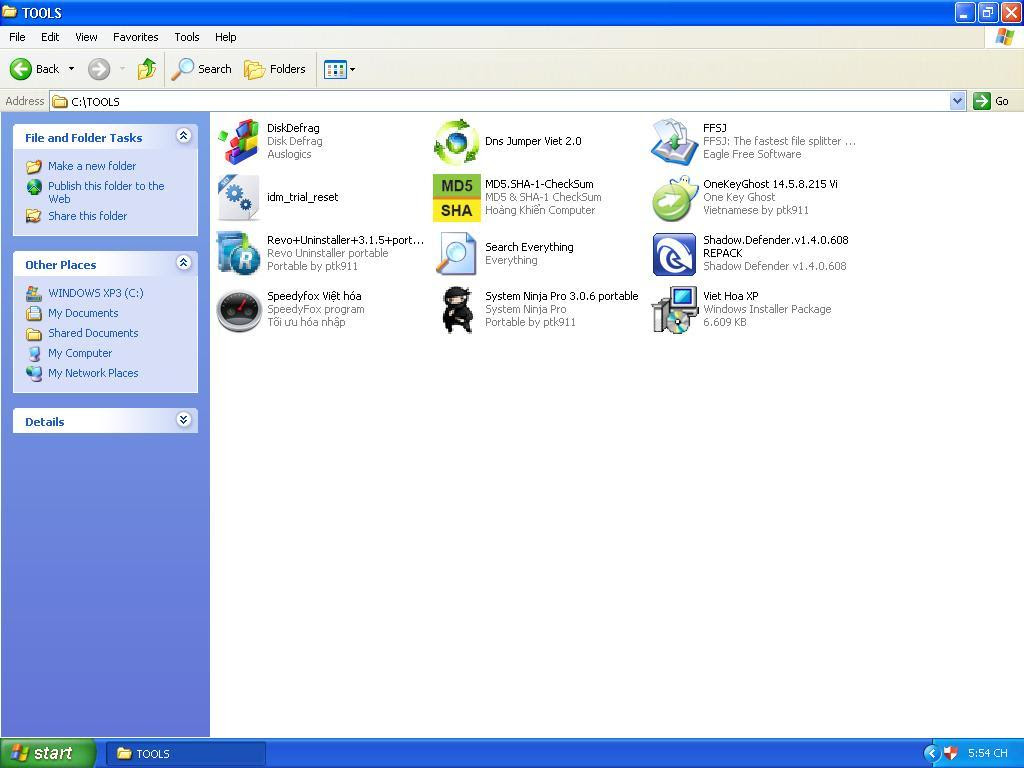The width and height of the screenshot is (1024, 768).
Task: Open the View menu
Action: [86, 37]
